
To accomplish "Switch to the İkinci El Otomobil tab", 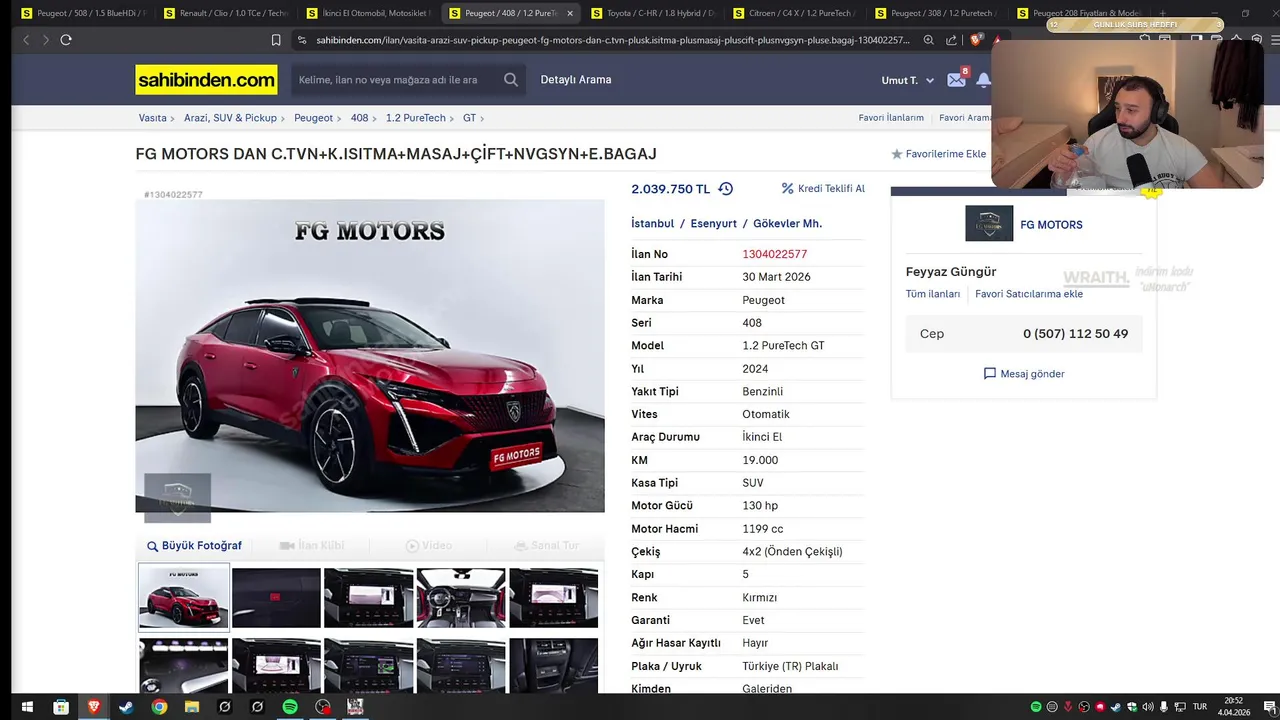I will [x=368, y=13].
